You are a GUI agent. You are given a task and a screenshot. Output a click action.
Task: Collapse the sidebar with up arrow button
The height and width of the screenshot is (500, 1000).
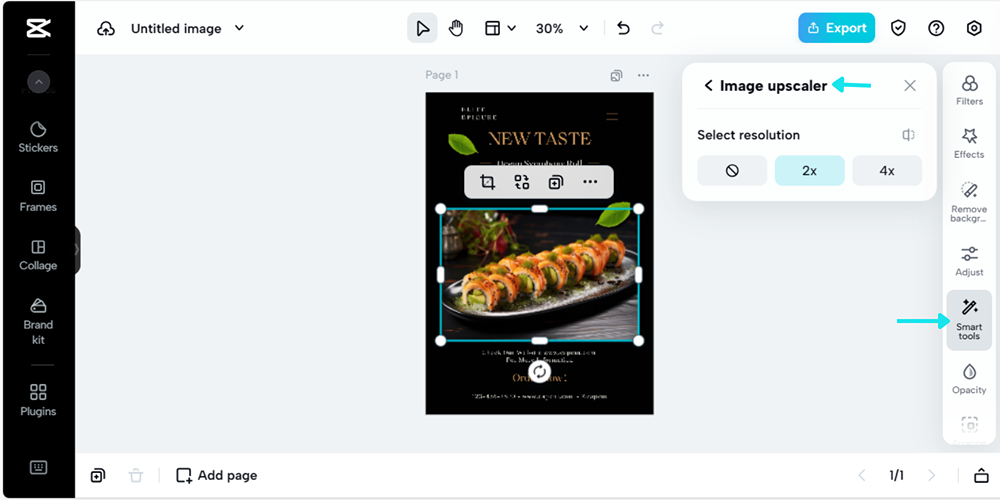(x=38, y=82)
